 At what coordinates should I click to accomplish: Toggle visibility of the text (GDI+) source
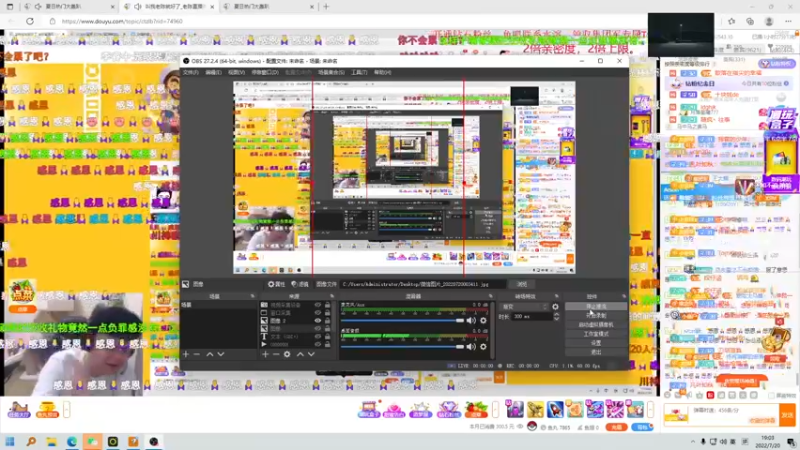coord(318,337)
